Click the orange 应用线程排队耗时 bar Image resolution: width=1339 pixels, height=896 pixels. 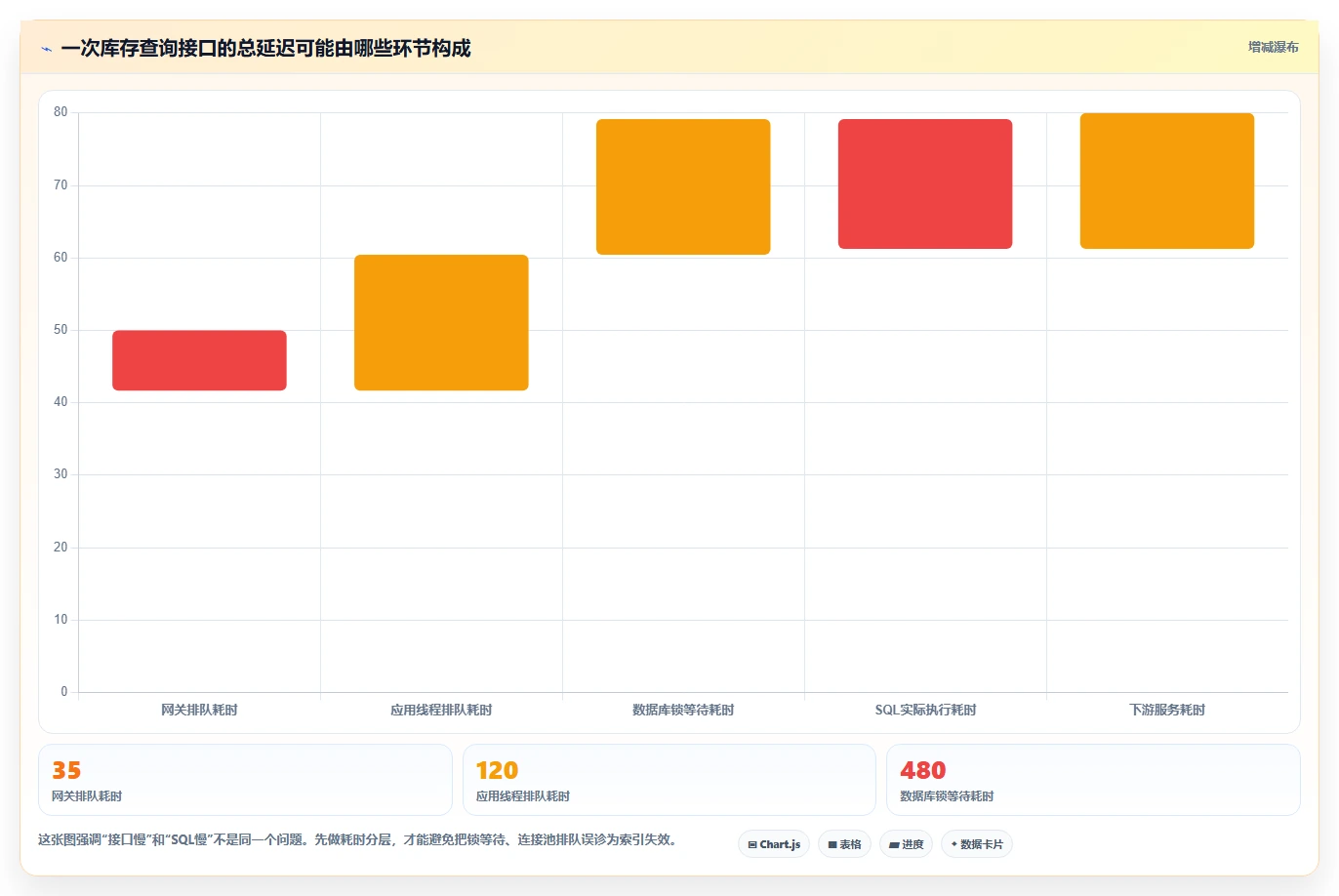[x=441, y=322]
